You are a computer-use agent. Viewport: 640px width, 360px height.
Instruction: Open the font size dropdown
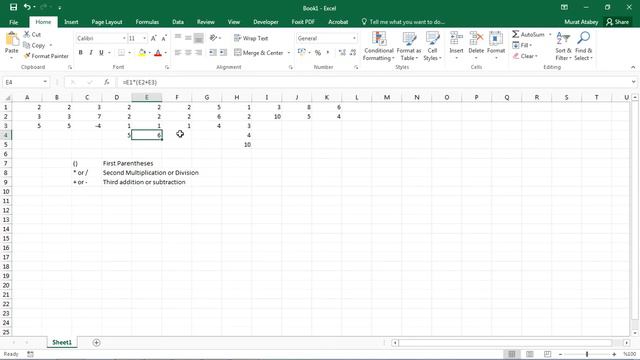tap(144, 38)
